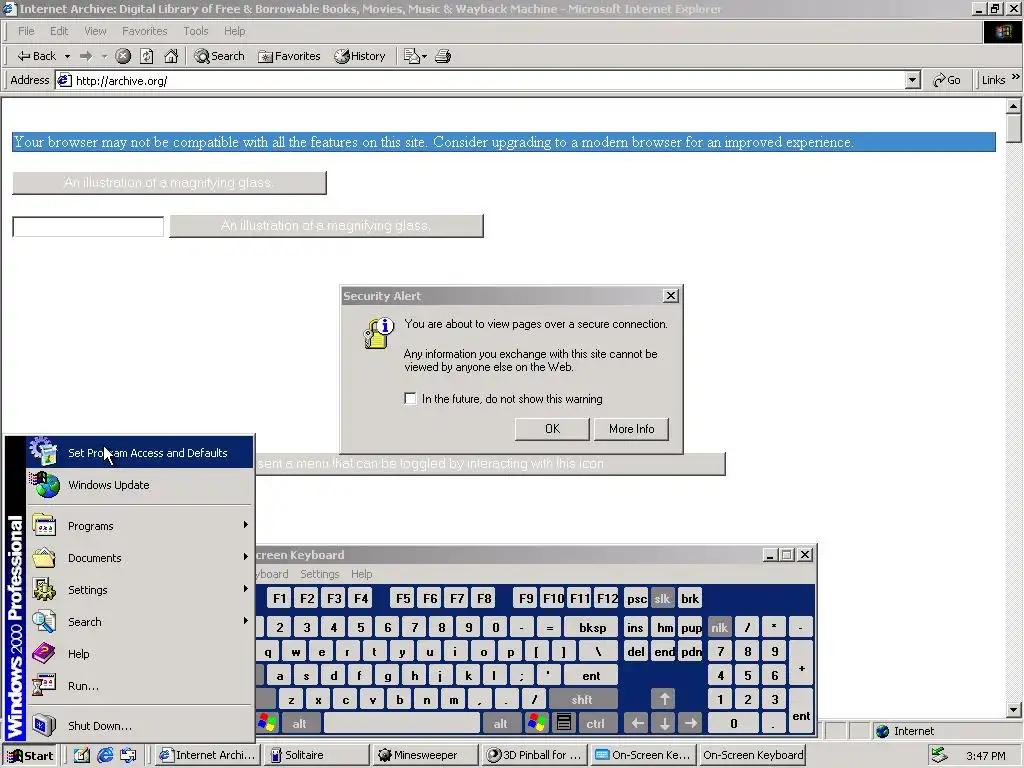Image resolution: width=1024 pixels, height=768 pixels.
Task: Click the Show Desktop quick launch icon
Action: pos(82,756)
